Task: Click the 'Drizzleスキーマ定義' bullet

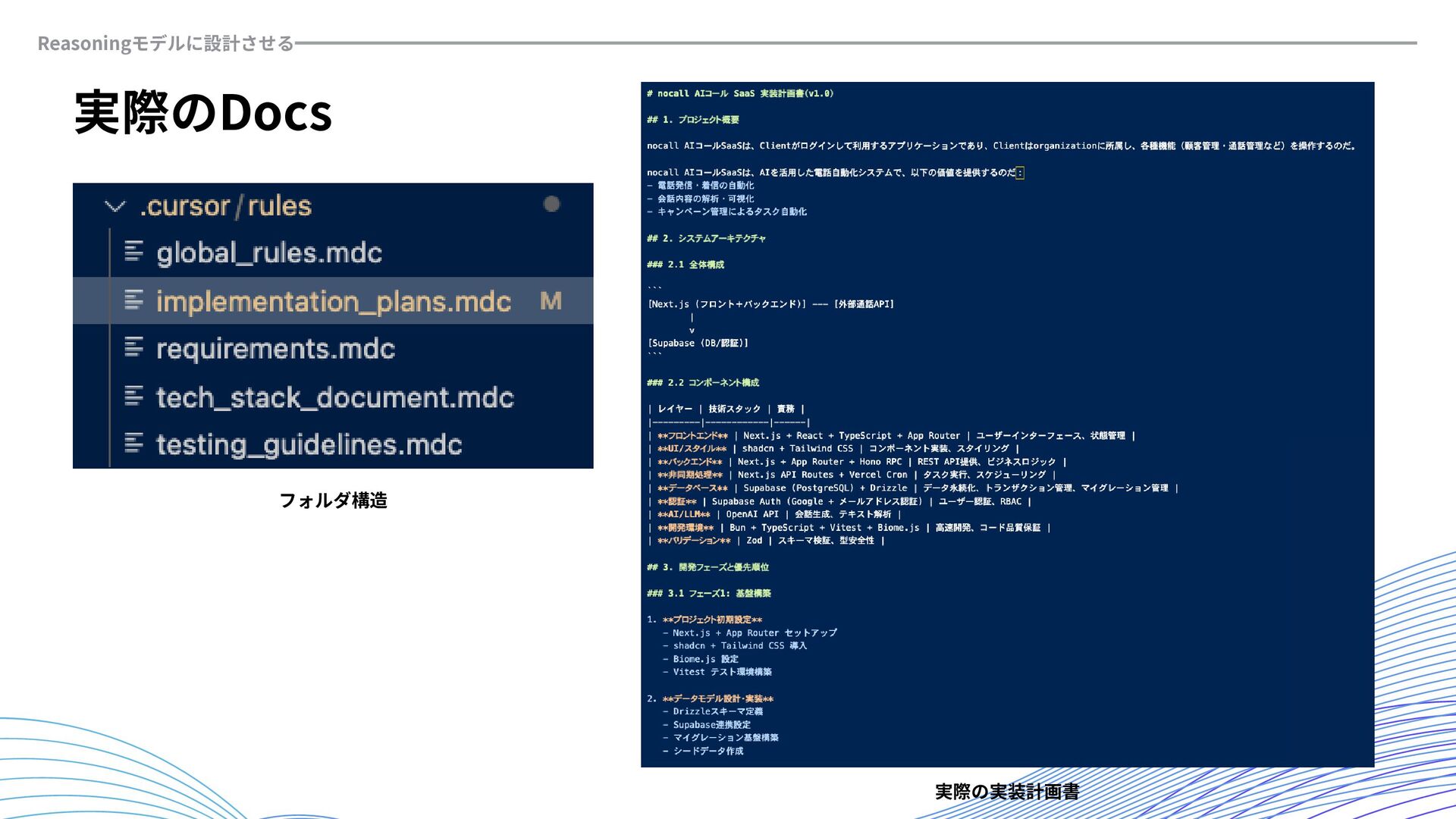Action: point(713,711)
